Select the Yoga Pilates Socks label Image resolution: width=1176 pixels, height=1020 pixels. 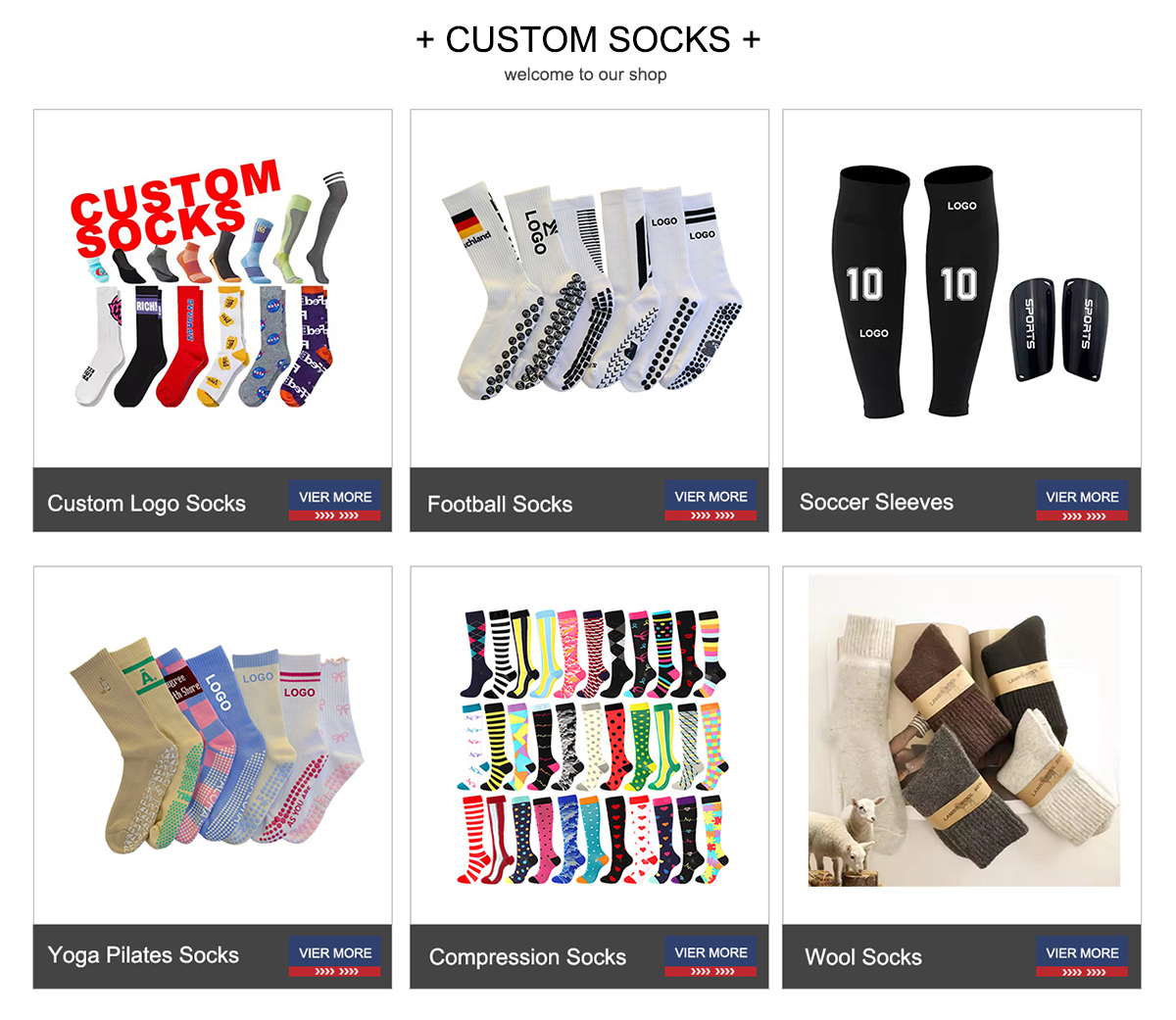143,955
